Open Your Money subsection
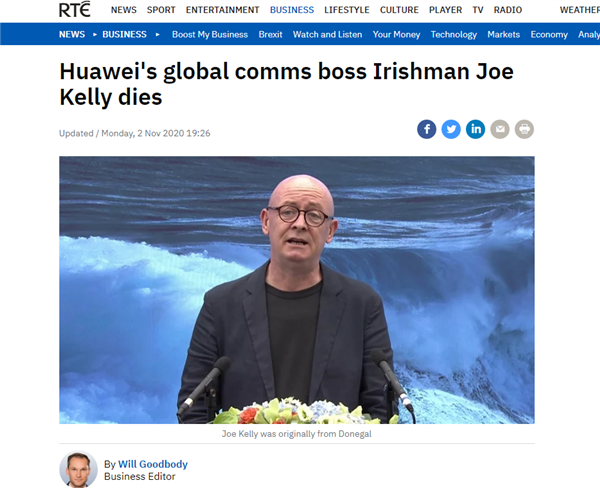600x488 pixels. point(396,34)
